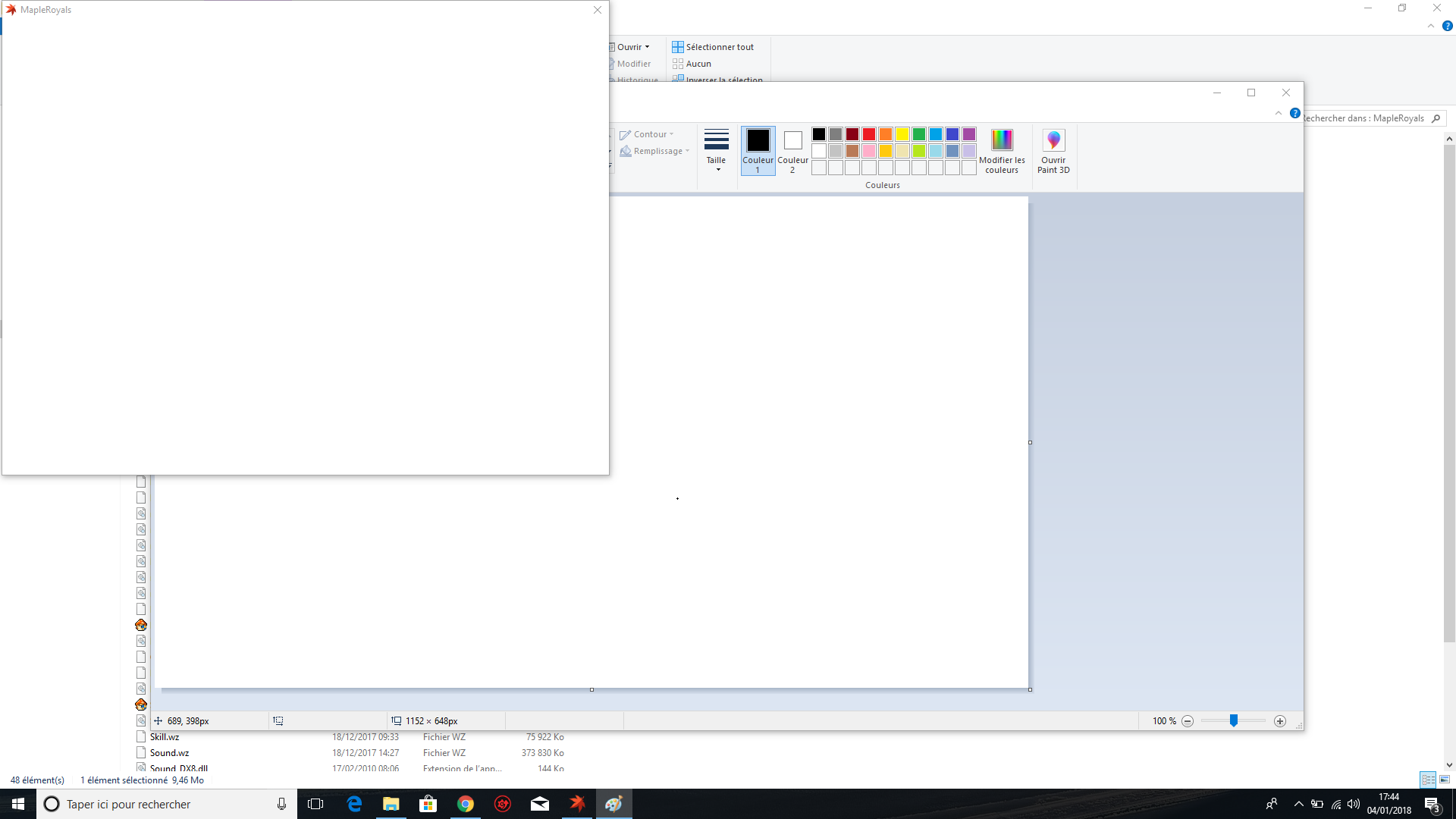Open Explorer help question mark icon
The height and width of the screenshot is (819, 1456).
click(x=1447, y=26)
